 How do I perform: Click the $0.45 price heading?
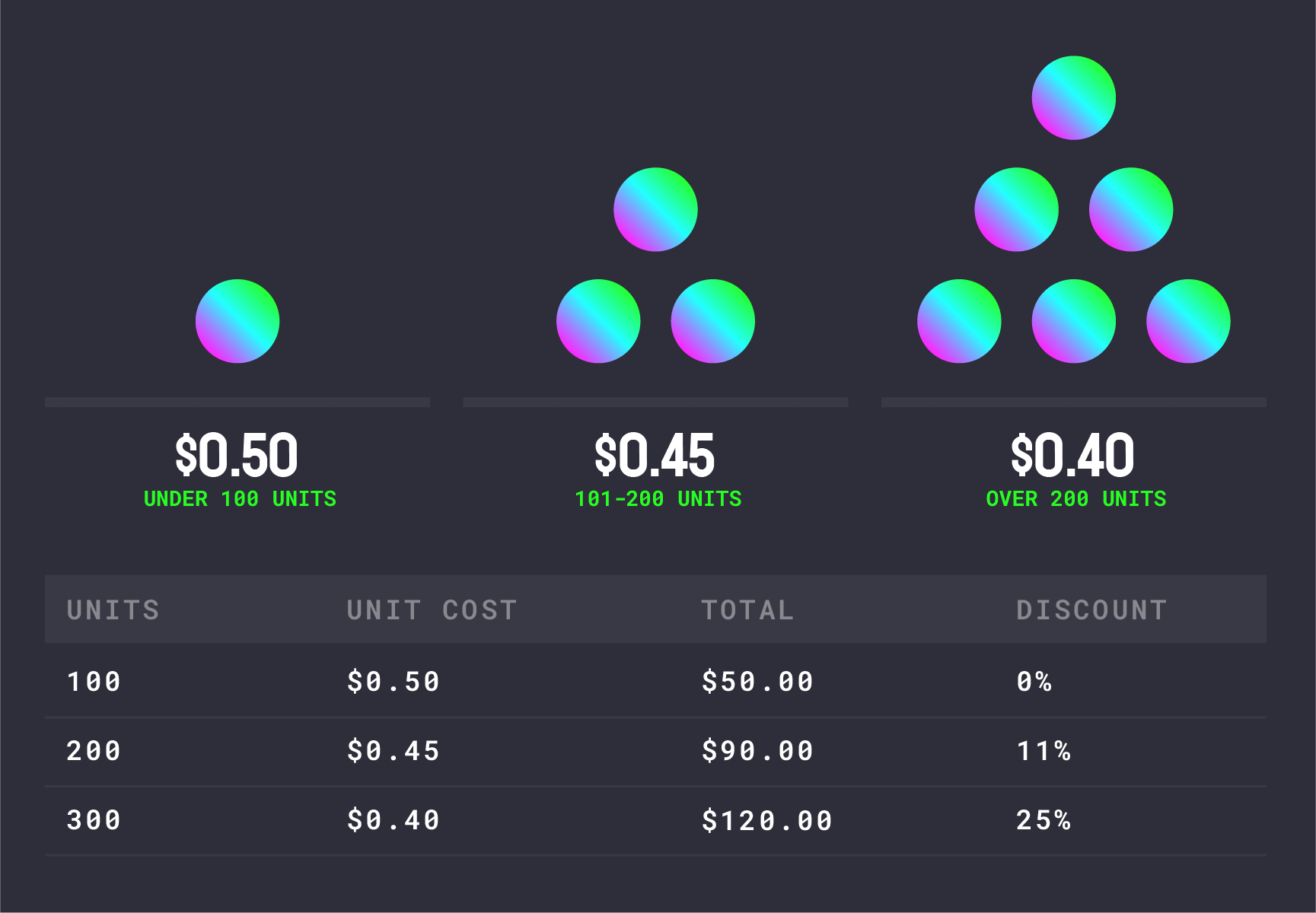point(655,455)
